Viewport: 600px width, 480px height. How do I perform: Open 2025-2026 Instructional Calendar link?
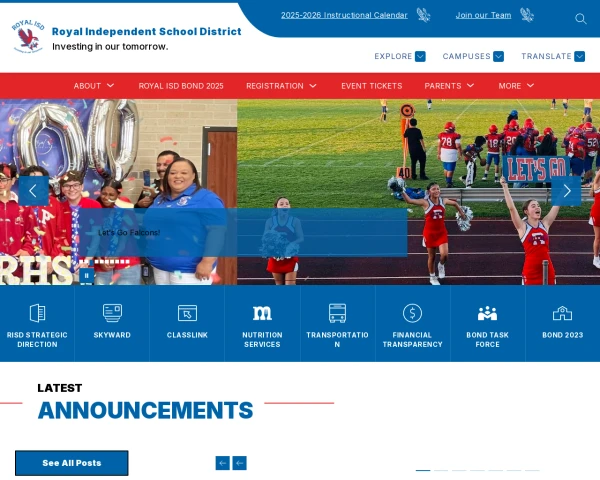344,15
